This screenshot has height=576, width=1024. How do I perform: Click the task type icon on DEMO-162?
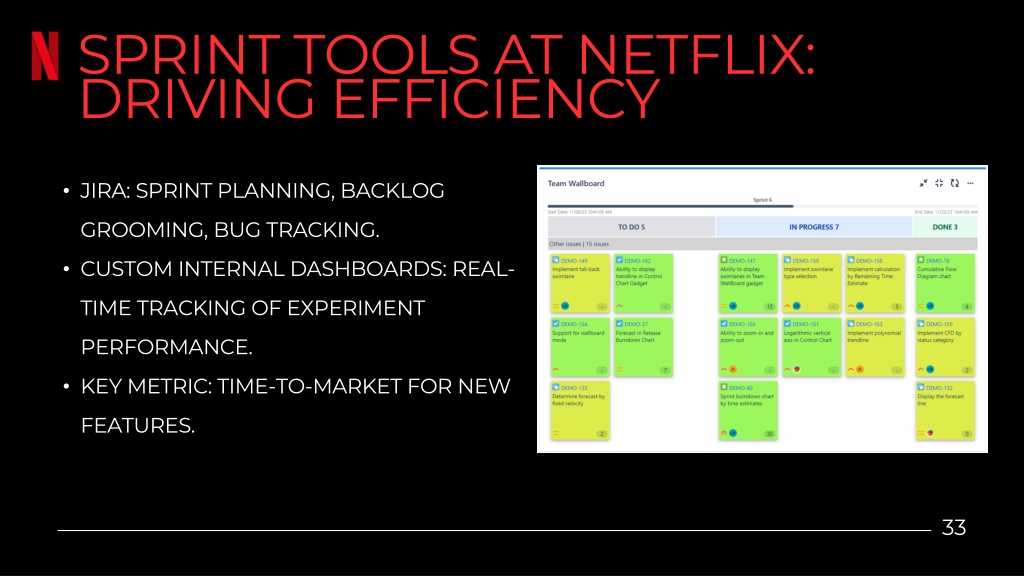click(619, 260)
